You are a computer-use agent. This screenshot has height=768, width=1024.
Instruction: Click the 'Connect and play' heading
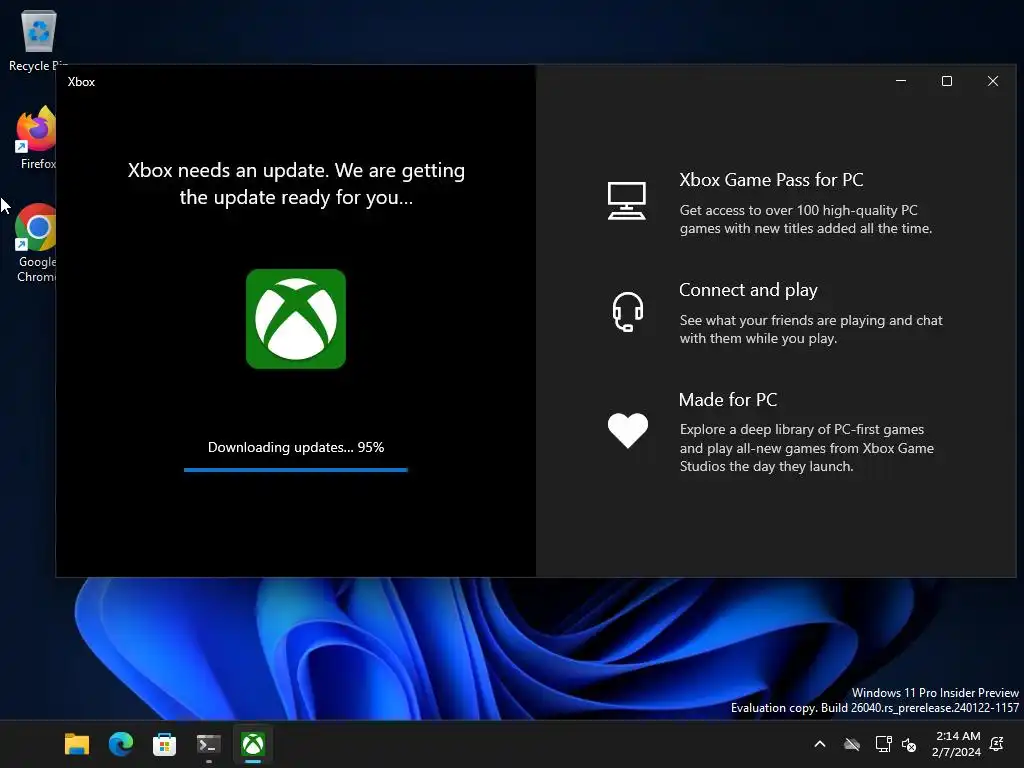click(748, 290)
